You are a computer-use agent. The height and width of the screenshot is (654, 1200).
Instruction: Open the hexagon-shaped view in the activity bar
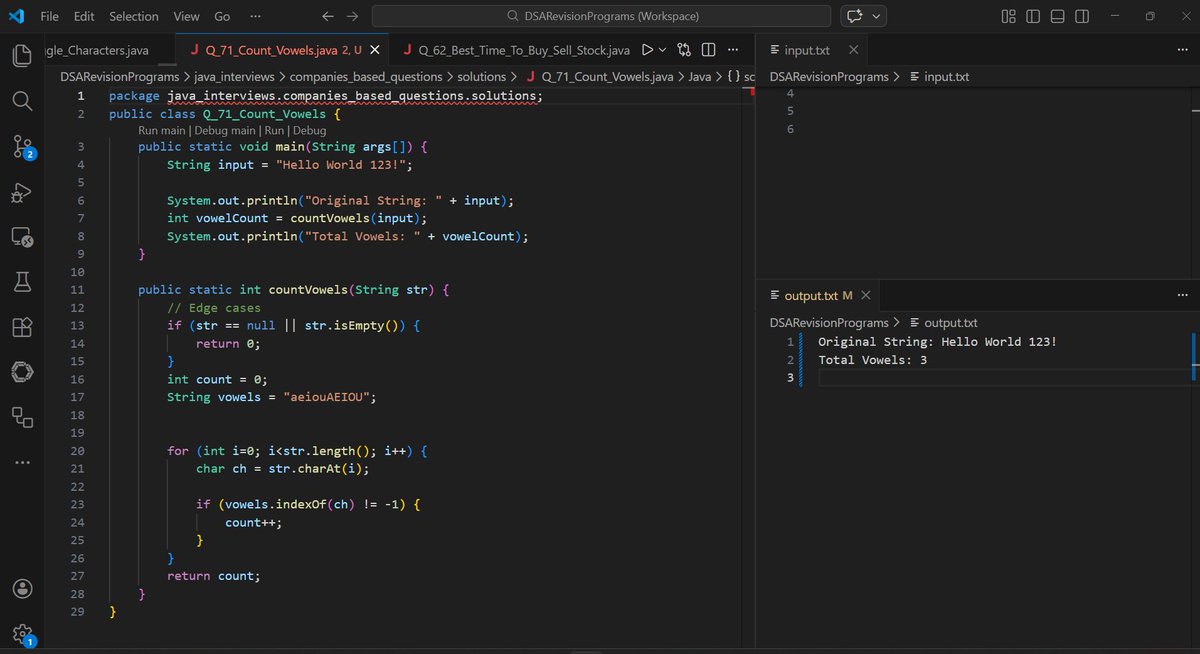(x=22, y=372)
